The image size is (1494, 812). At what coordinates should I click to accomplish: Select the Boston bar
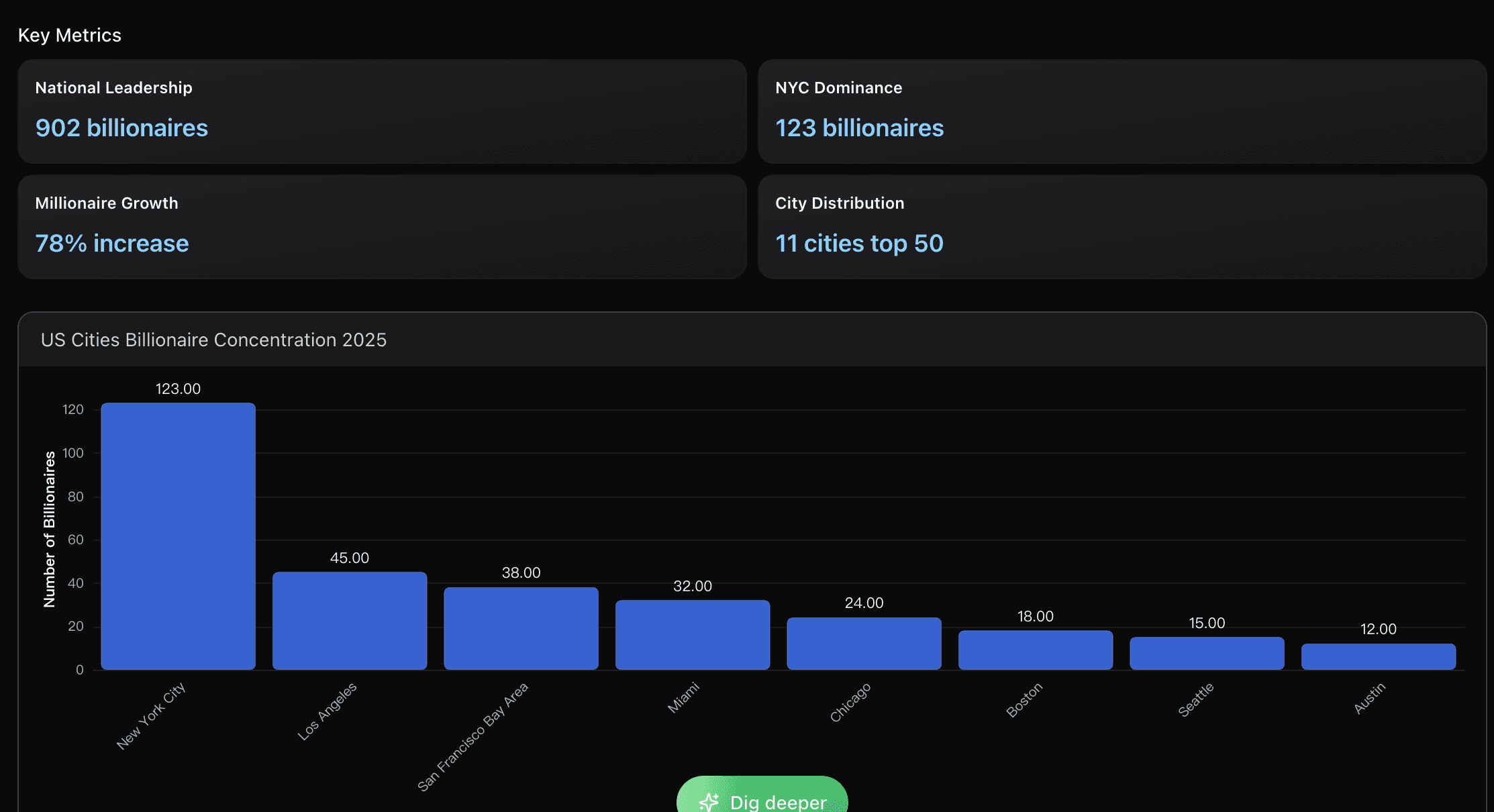(1035, 650)
